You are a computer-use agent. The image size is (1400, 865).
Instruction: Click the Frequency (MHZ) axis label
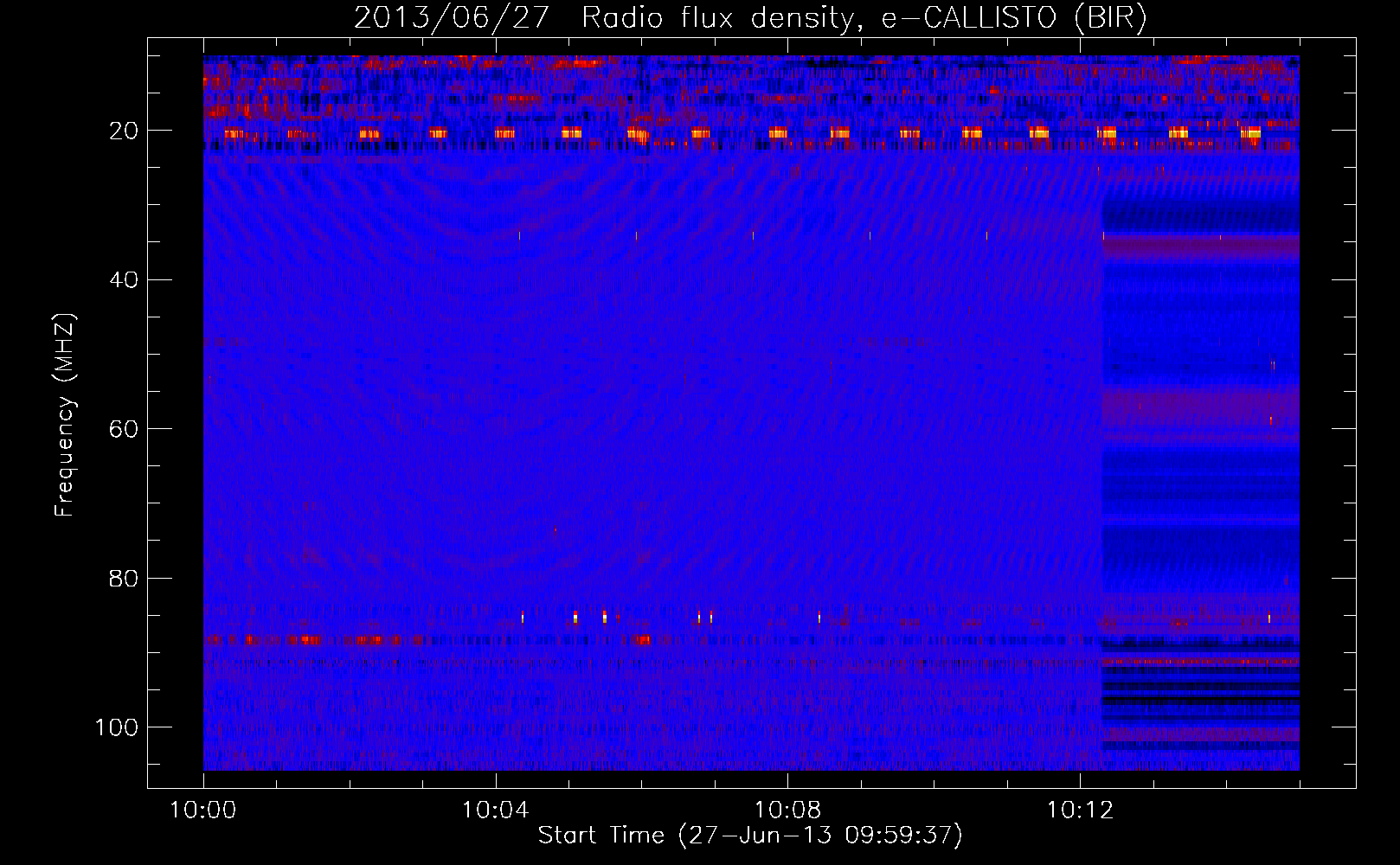point(65,415)
